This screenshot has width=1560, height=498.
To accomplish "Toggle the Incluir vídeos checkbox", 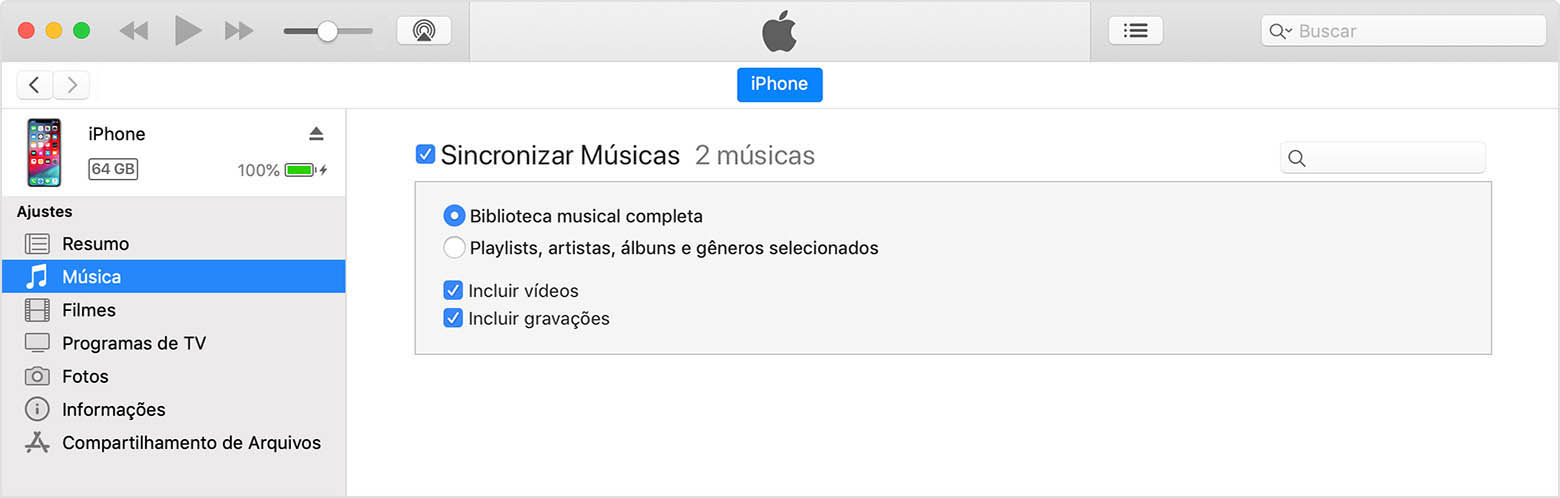I will point(453,291).
